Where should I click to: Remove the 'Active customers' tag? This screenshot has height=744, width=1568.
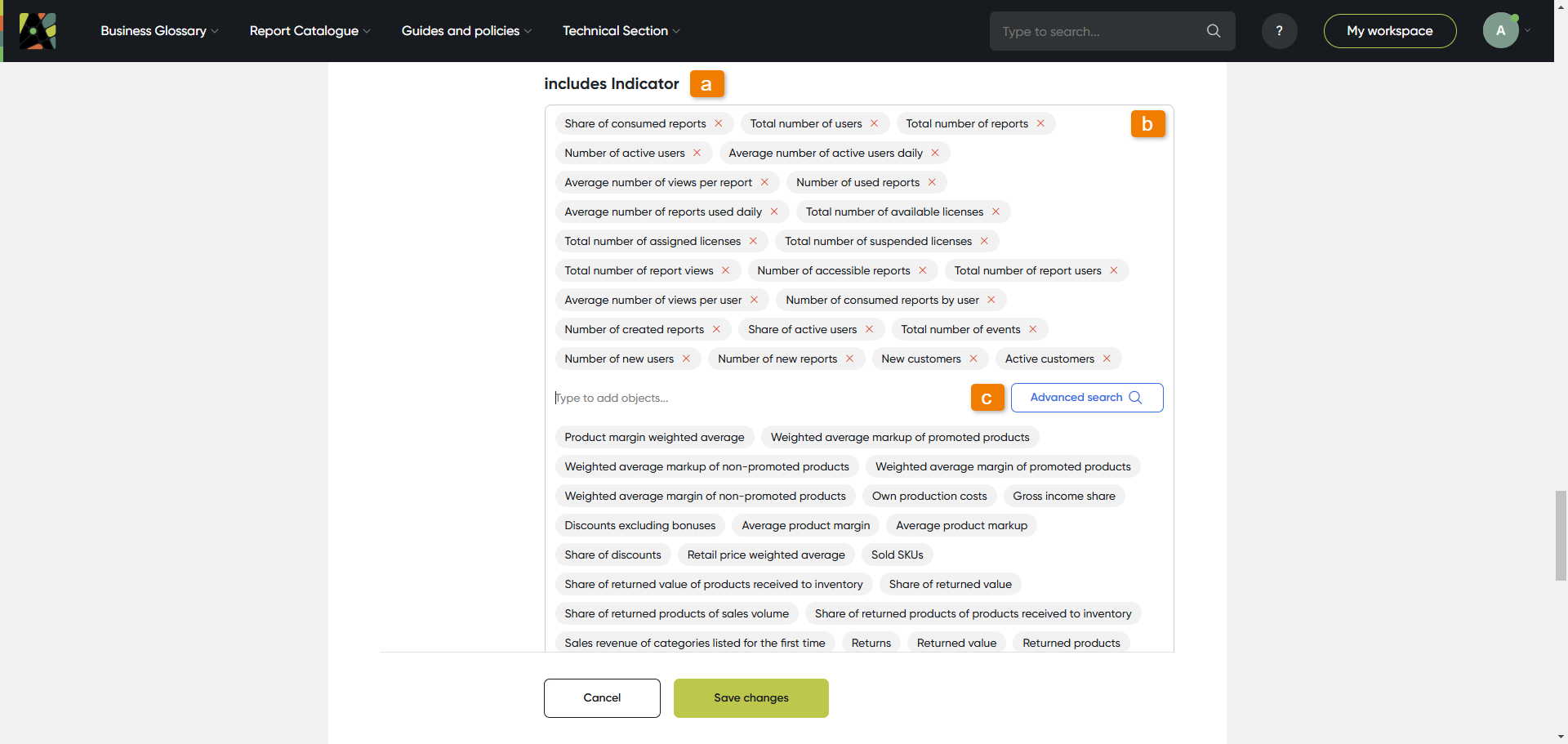[x=1107, y=359]
